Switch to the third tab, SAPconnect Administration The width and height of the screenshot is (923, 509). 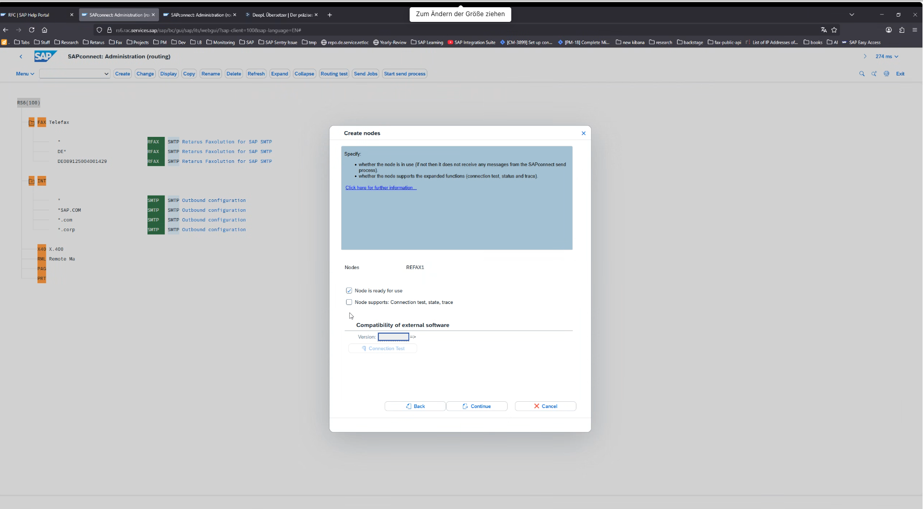coord(200,15)
